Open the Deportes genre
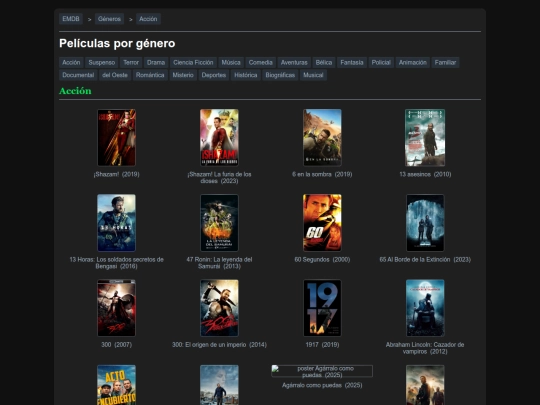The height and width of the screenshot is (405, 540). [x=214, y=75]
